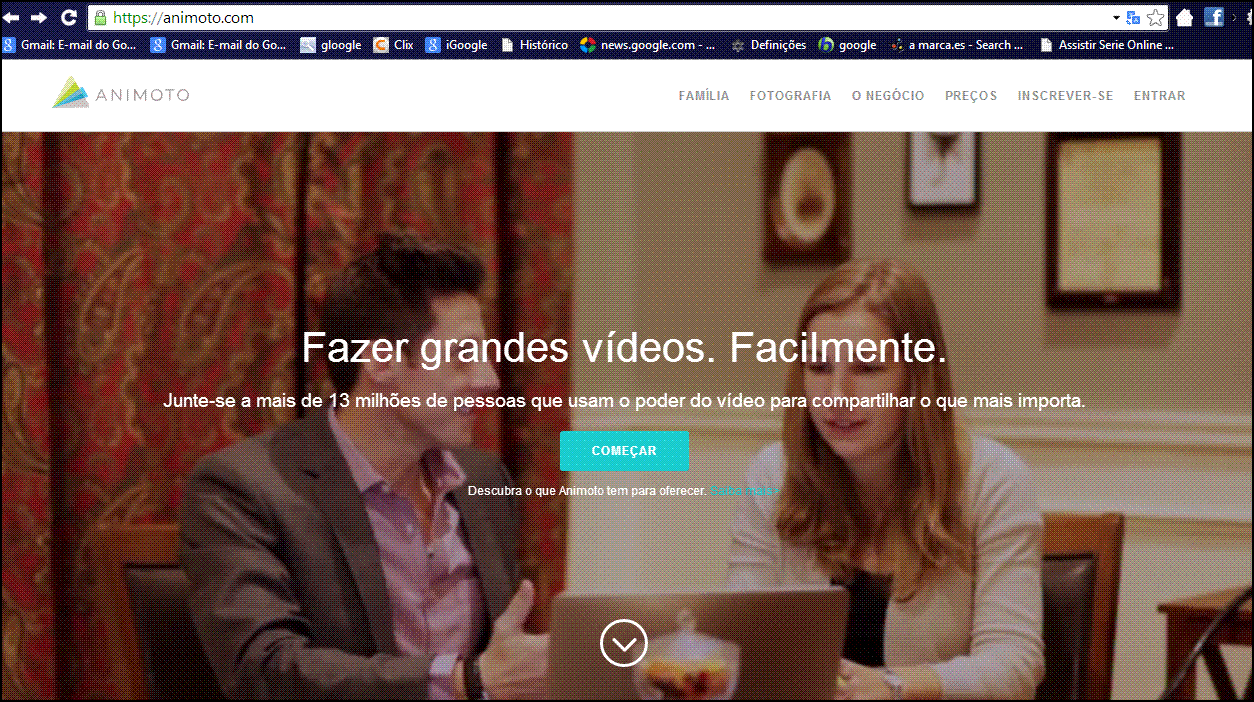The width and height of the screenshot is (1254, 702).
Task: Click the extension icon inside the address bar
Action: (1131, 17)
